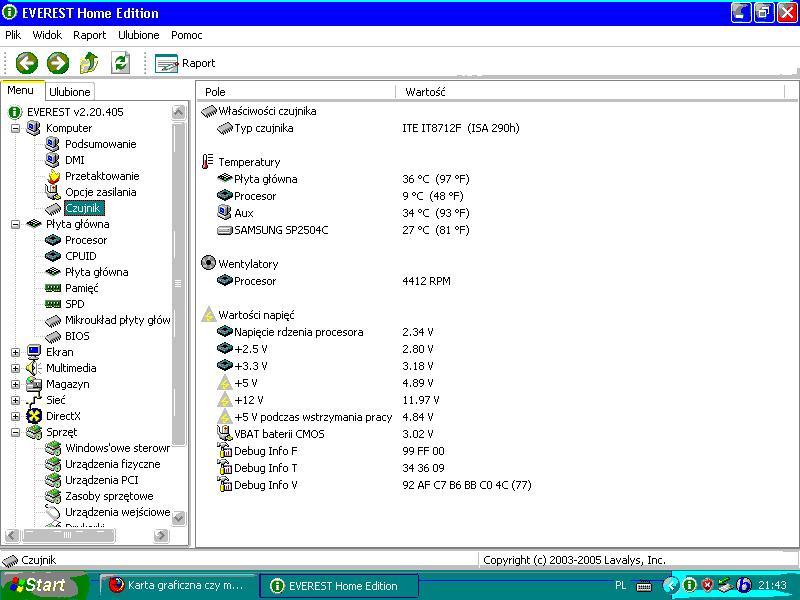
Task: Click the Ekran monitor icon
Action: pos(34,352)
